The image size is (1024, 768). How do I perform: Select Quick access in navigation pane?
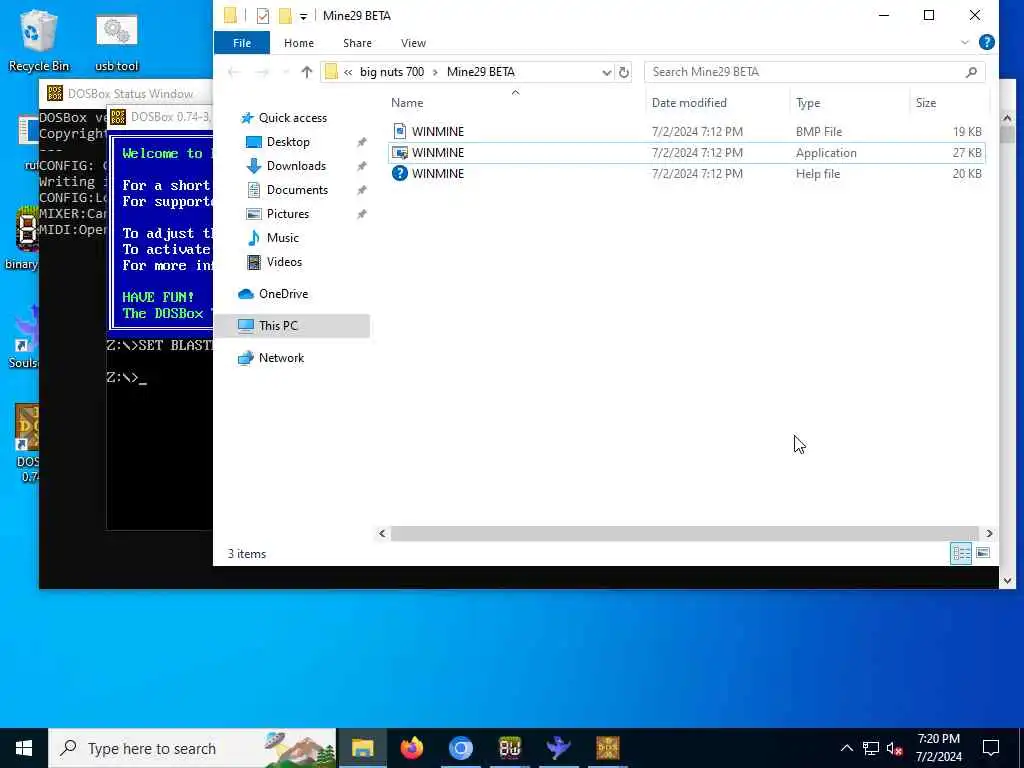tap(293, 118)
